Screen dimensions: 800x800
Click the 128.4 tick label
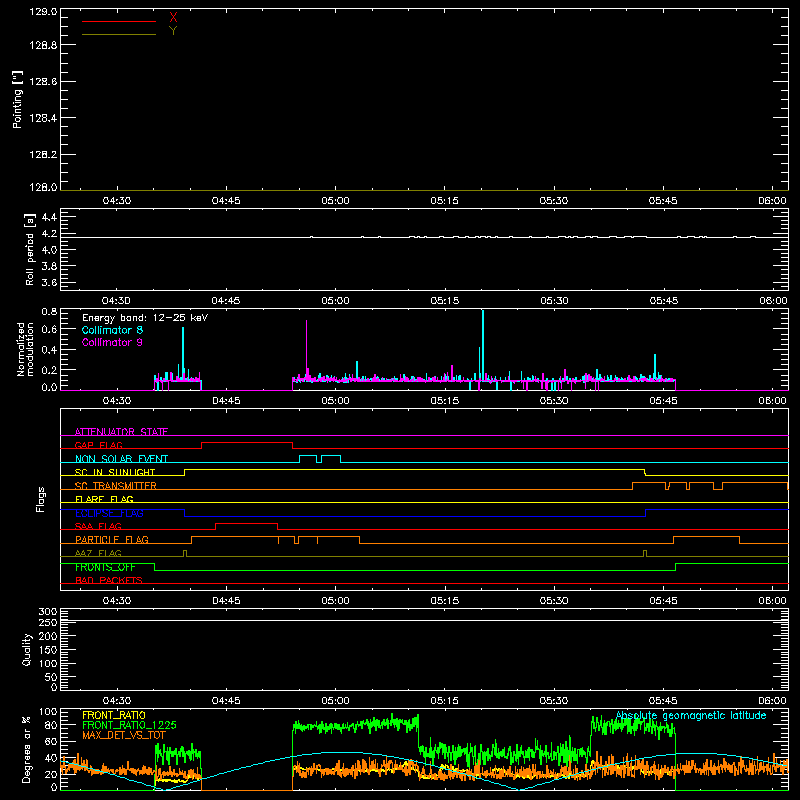[43, 118]
